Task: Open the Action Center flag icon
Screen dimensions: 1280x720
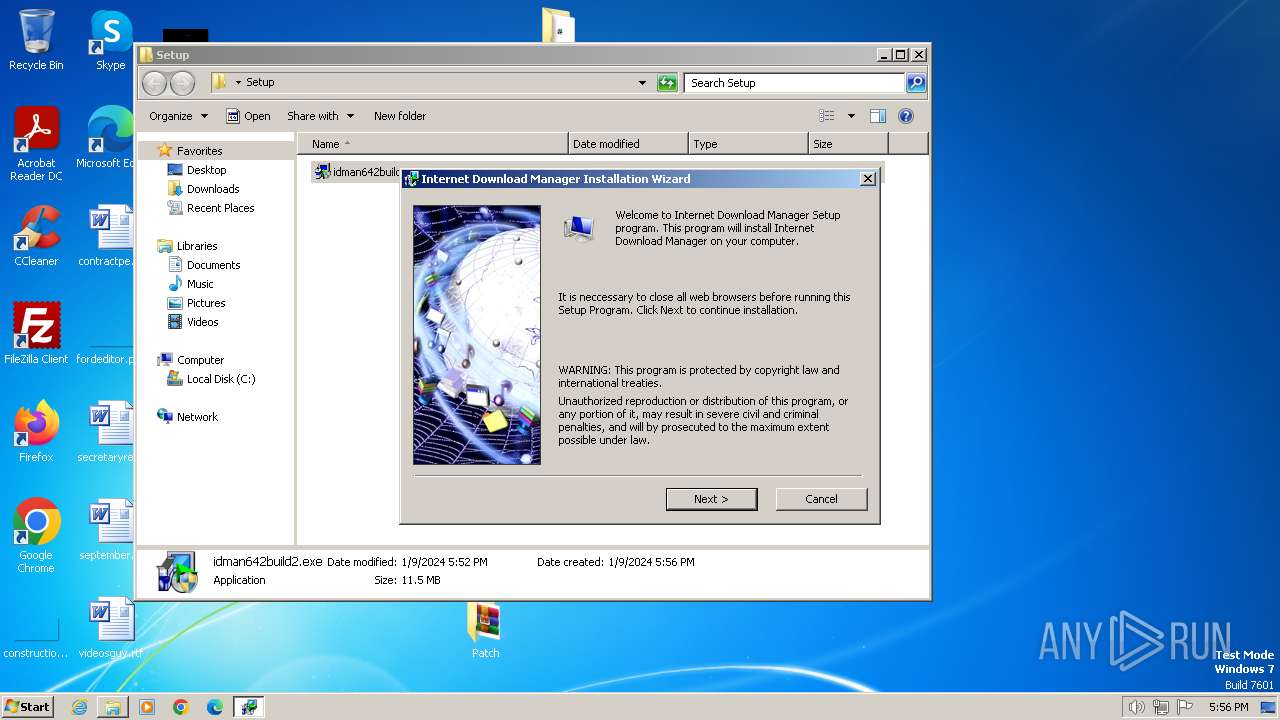Action: point(1183,707)
